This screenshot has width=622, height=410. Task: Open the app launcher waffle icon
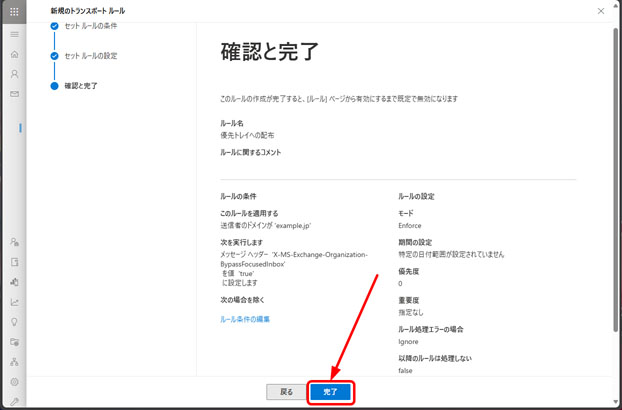coord(14,11)
